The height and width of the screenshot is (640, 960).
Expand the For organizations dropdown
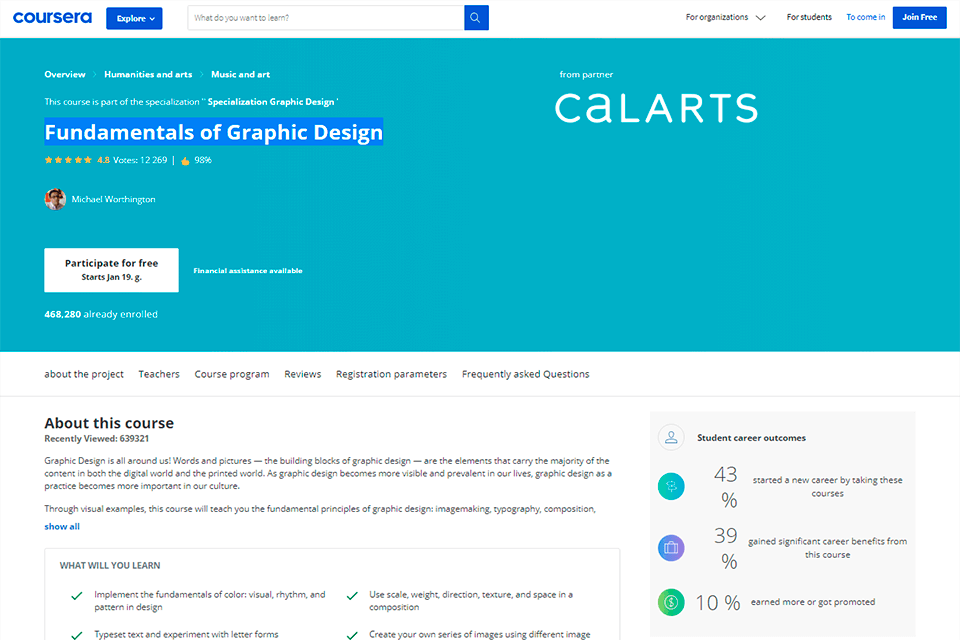coord(725,18)
